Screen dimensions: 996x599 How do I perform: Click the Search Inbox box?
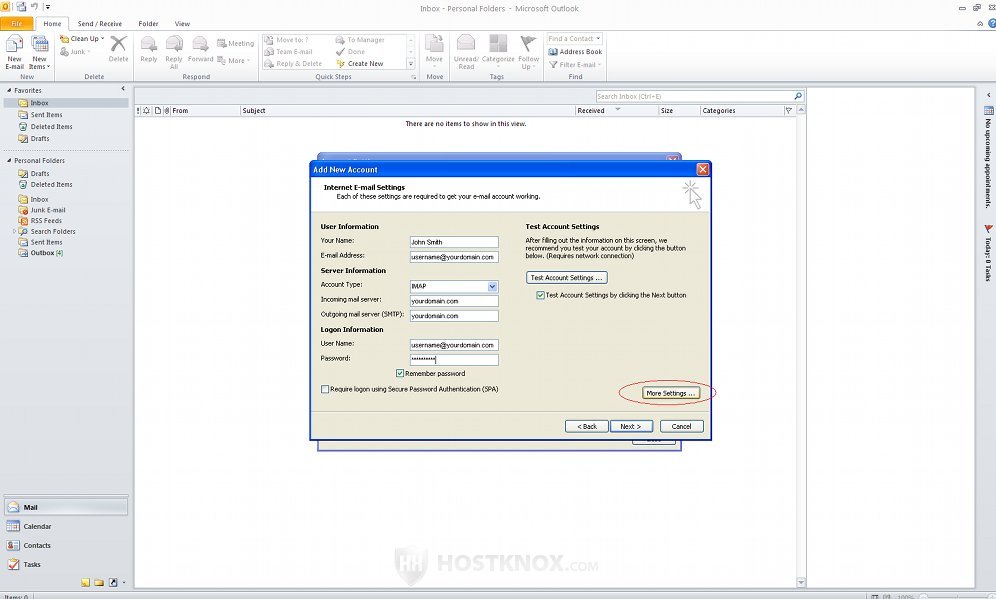(695, 96)
